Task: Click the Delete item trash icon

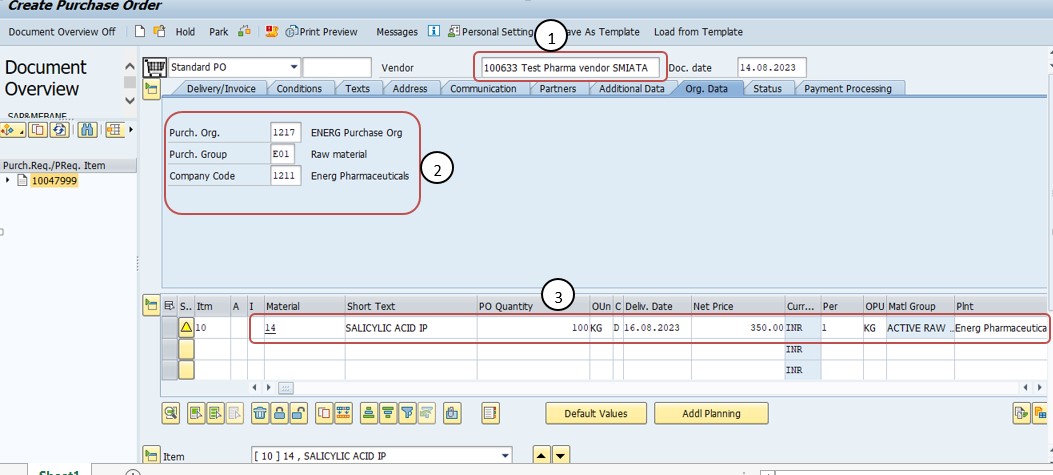Action: pyautogui.click(x=260, y=413)
